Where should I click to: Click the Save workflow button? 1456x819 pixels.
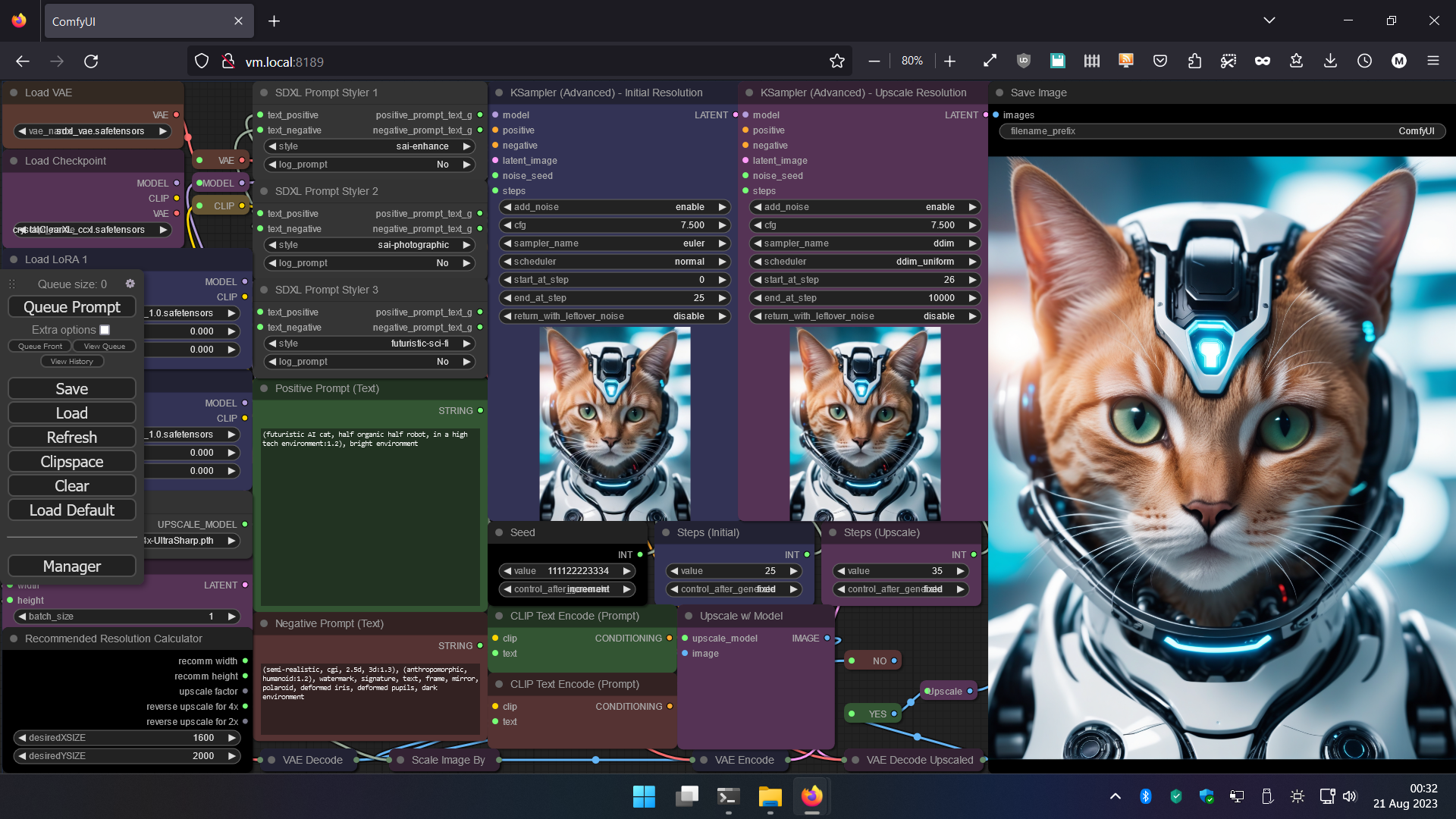[x=71, y=389]
